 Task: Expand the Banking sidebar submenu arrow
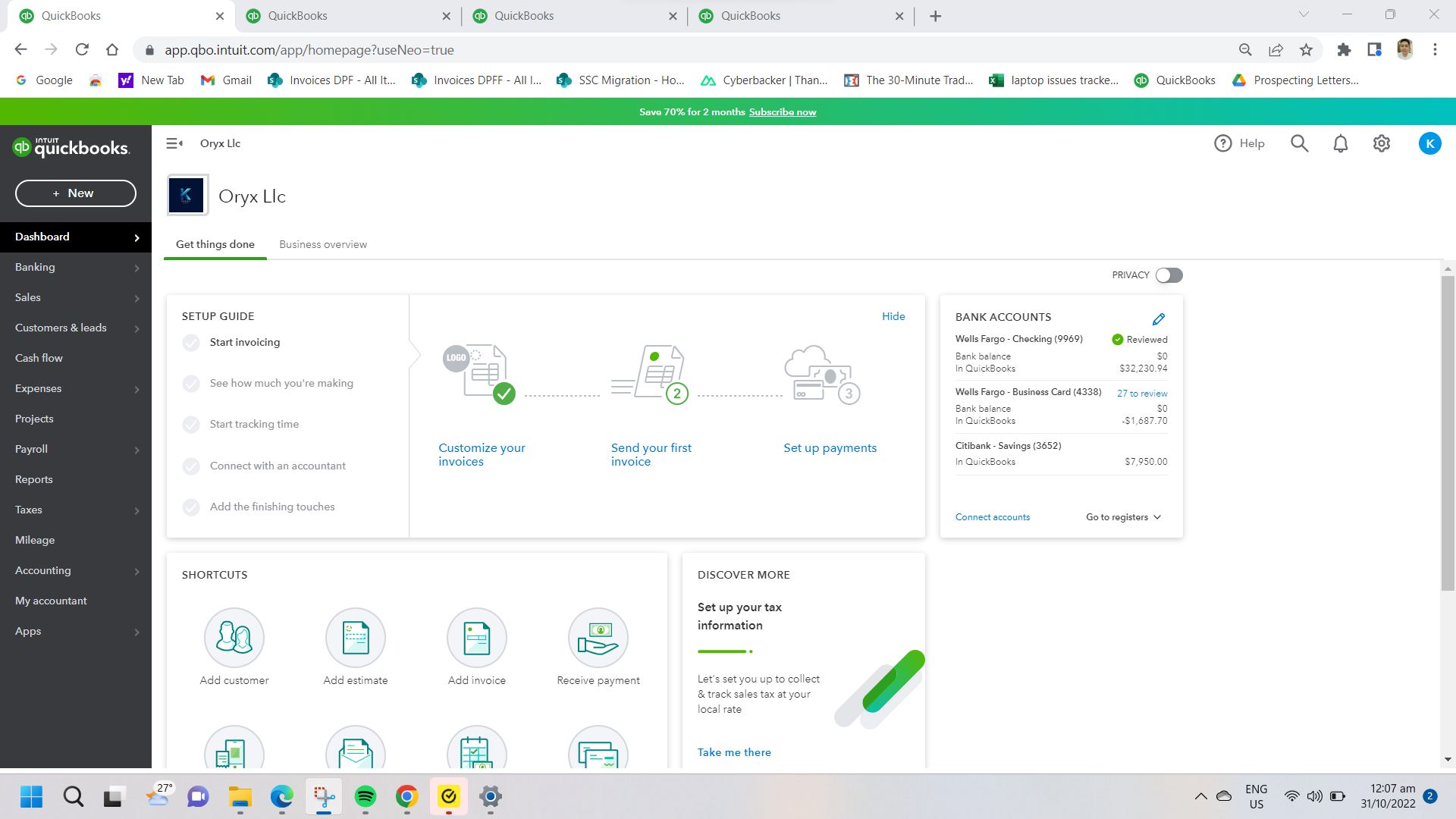point(136,268)
